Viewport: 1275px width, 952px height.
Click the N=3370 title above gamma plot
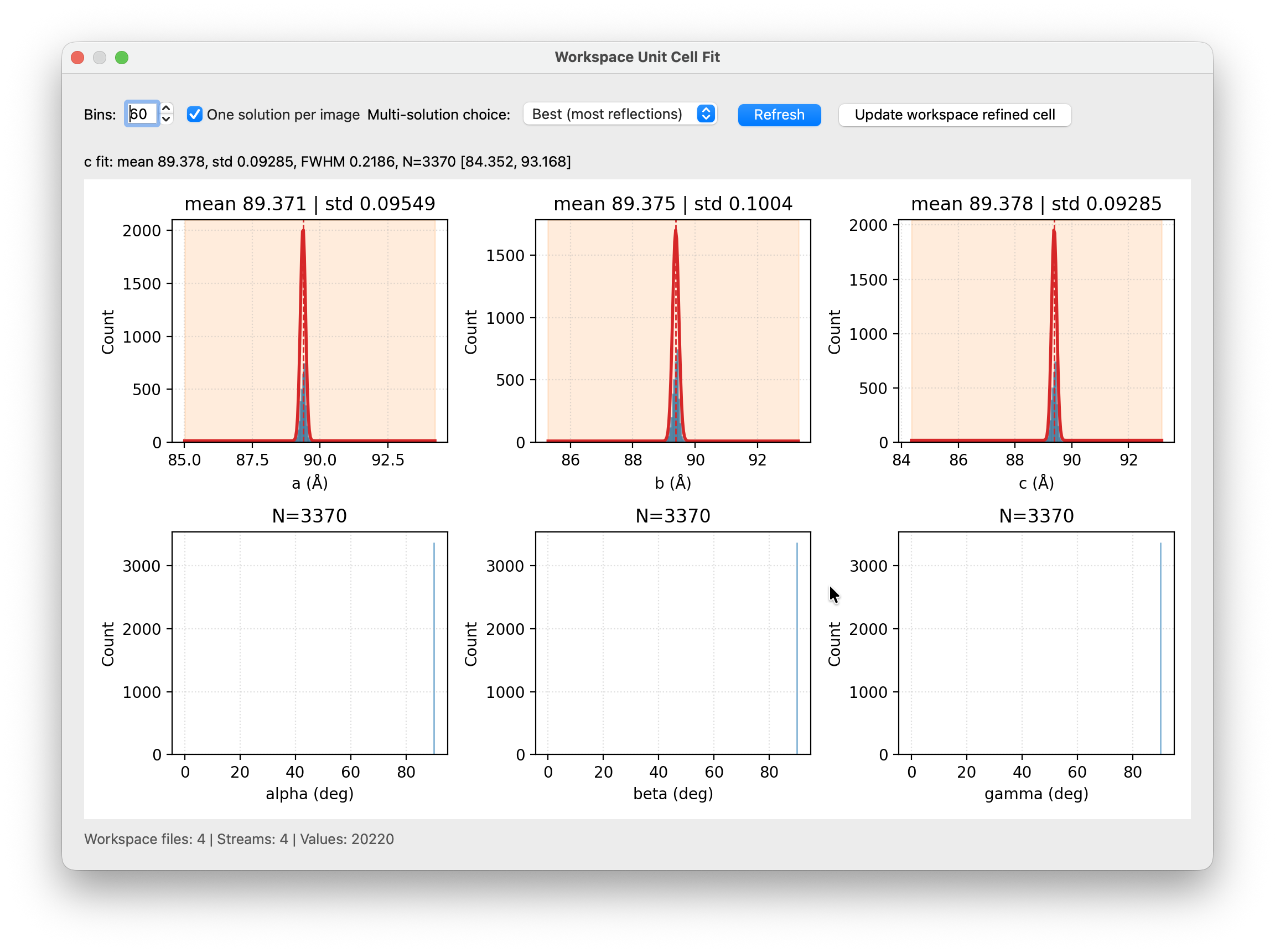point(1036,516)
